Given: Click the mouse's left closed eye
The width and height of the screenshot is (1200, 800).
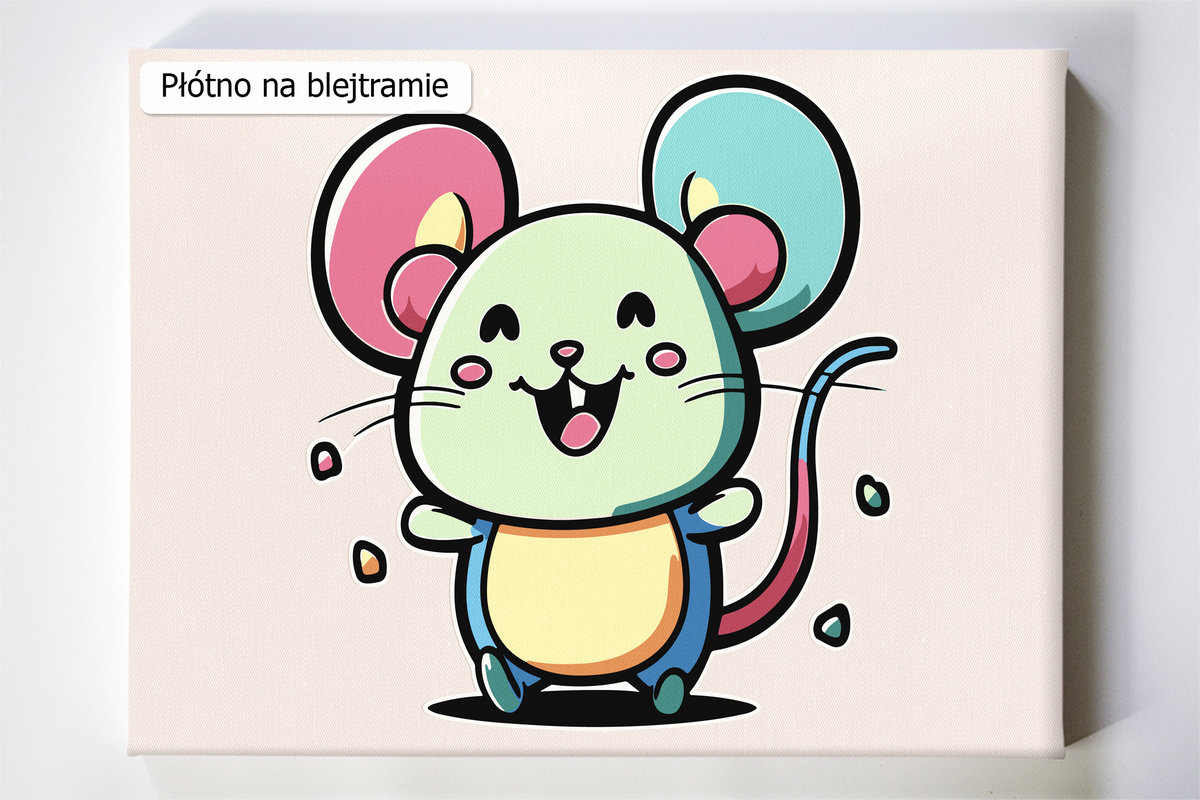Looking at the screenshot, I should point(500,324).
